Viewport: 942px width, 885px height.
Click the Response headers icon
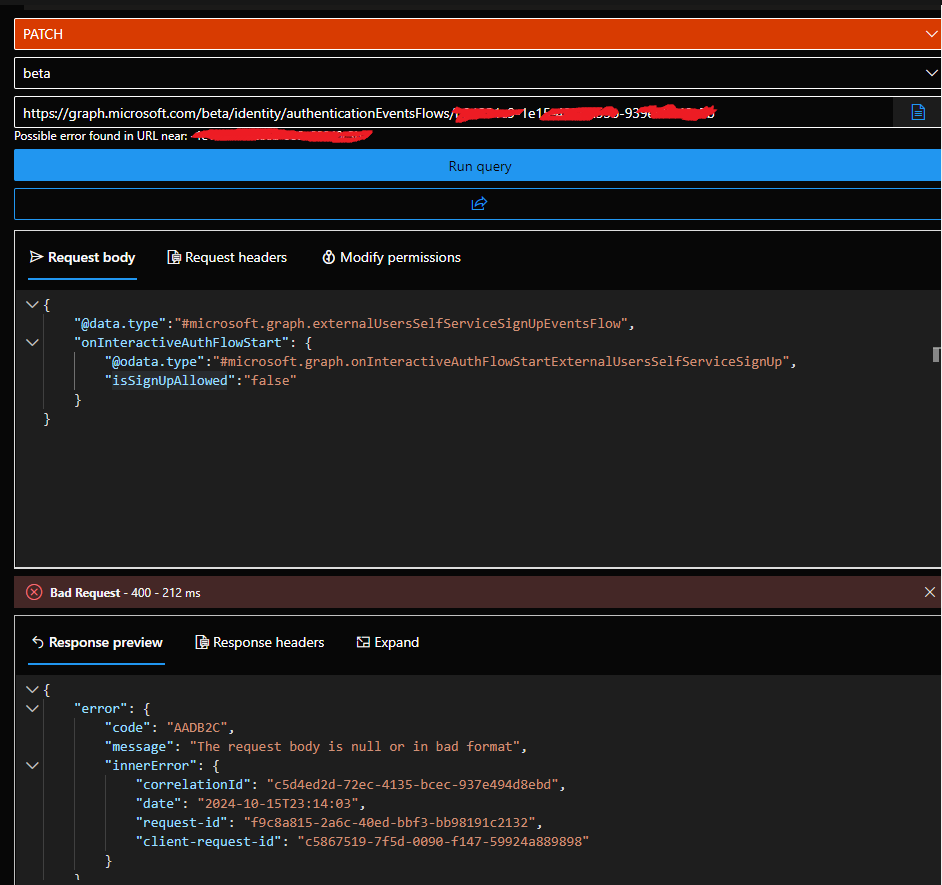(x=203, y=642)
